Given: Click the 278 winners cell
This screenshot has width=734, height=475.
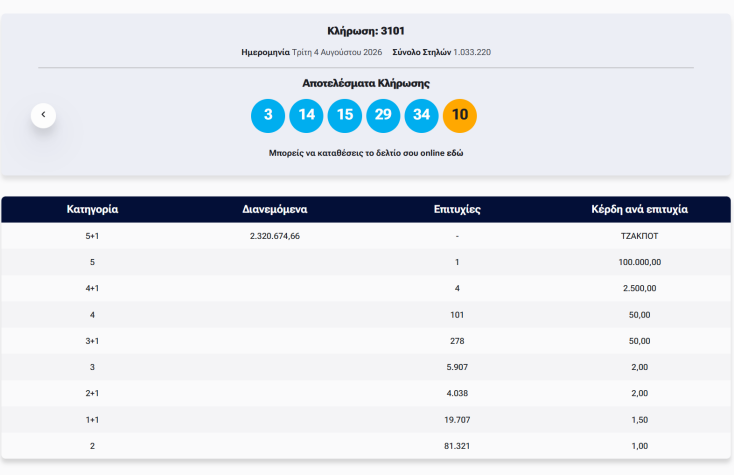Looking at the screenshot, I should point(457,341).
